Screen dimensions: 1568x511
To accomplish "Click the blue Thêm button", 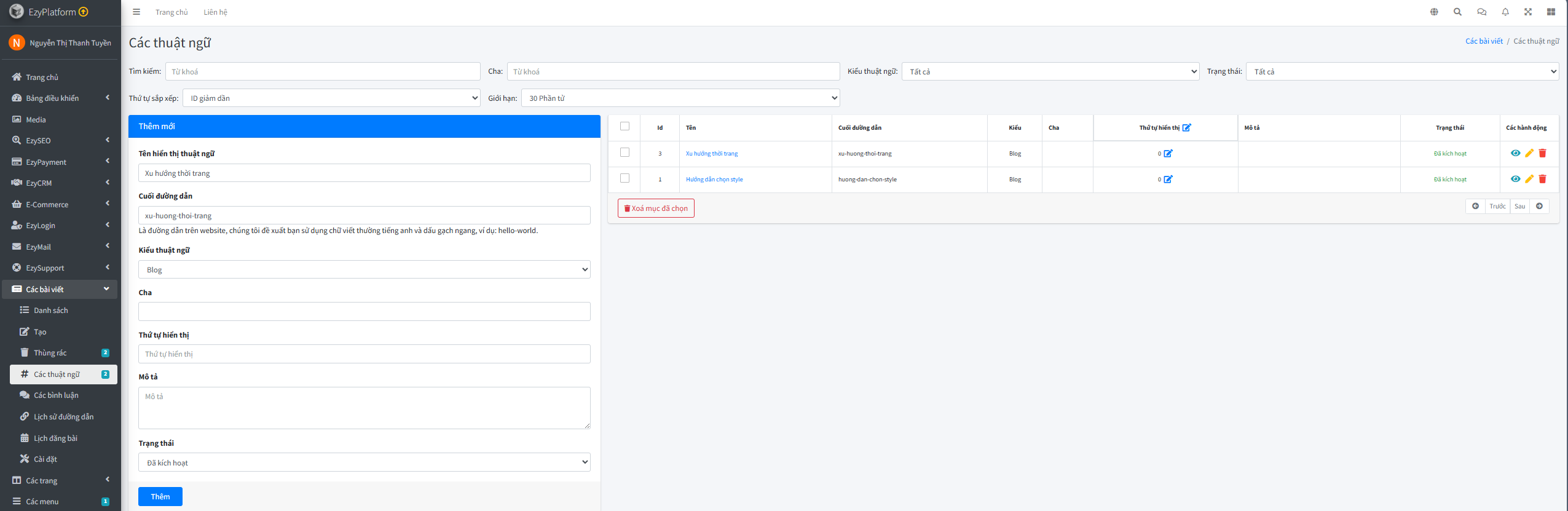I will pyautogui.click(x=160, y=496).
